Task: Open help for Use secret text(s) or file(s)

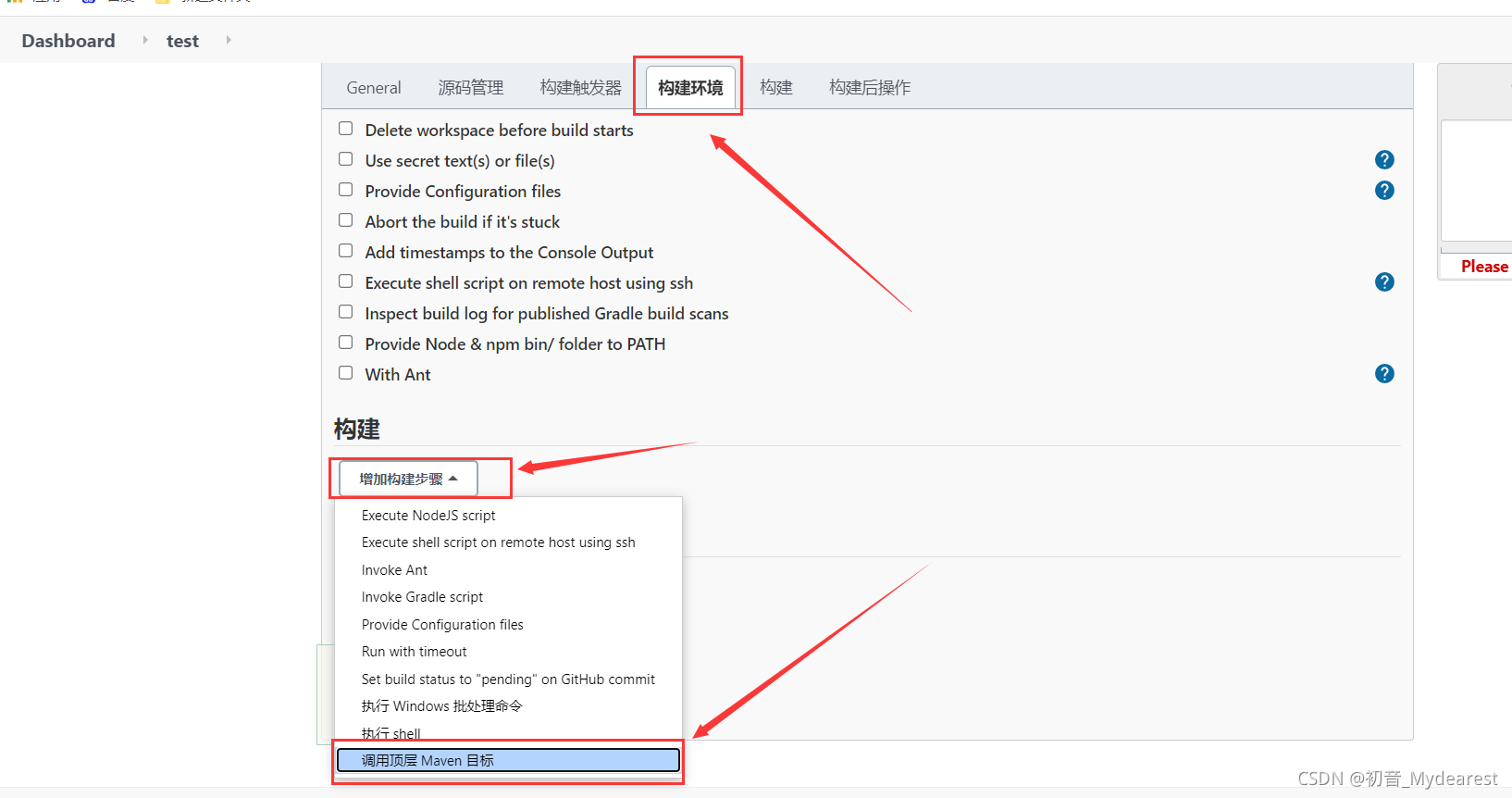Action: pyautogui.click(x=1384, y=160)
